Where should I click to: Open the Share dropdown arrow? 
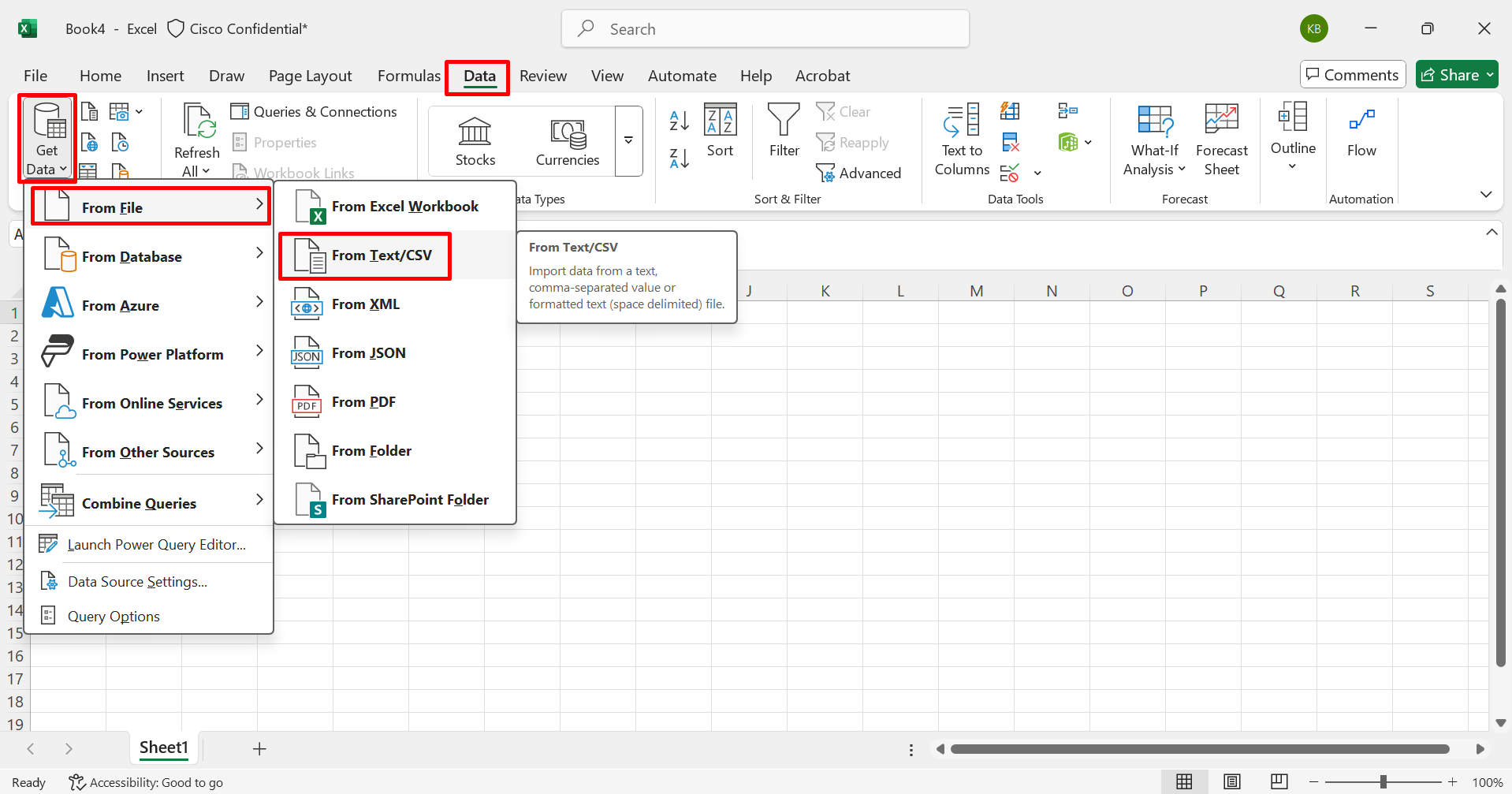[1490, 75]
